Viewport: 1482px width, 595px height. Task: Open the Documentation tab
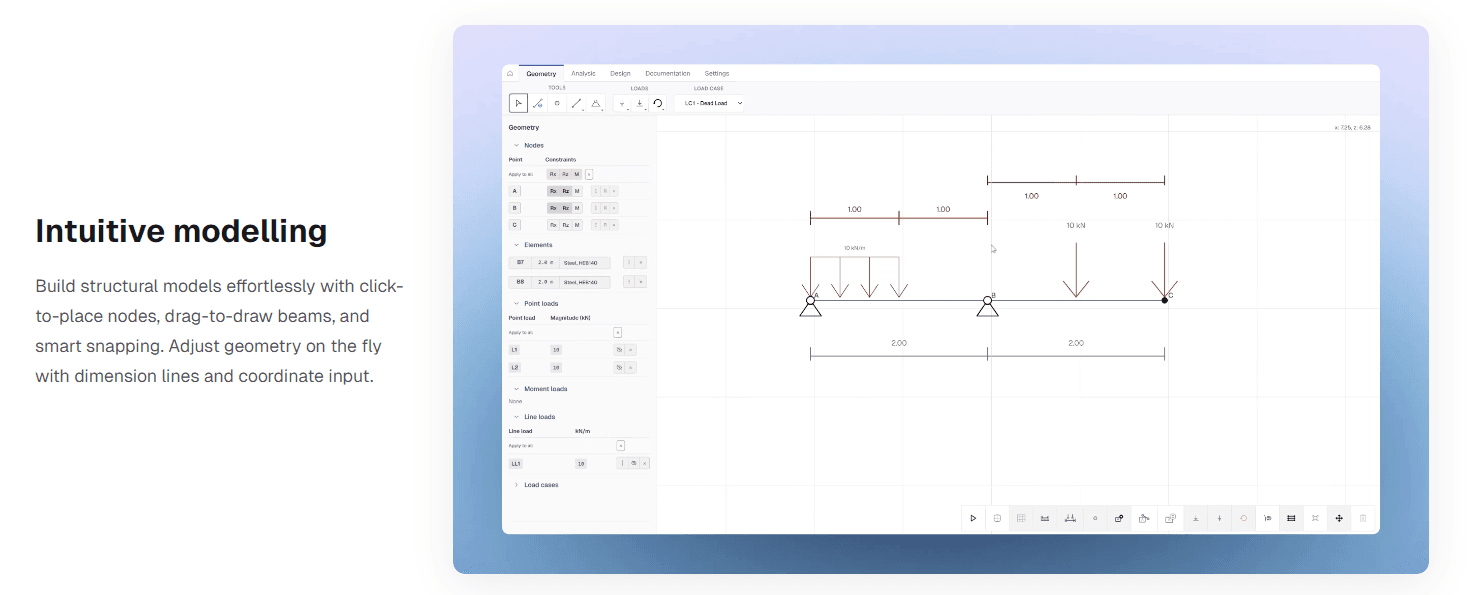coord(668,73)
